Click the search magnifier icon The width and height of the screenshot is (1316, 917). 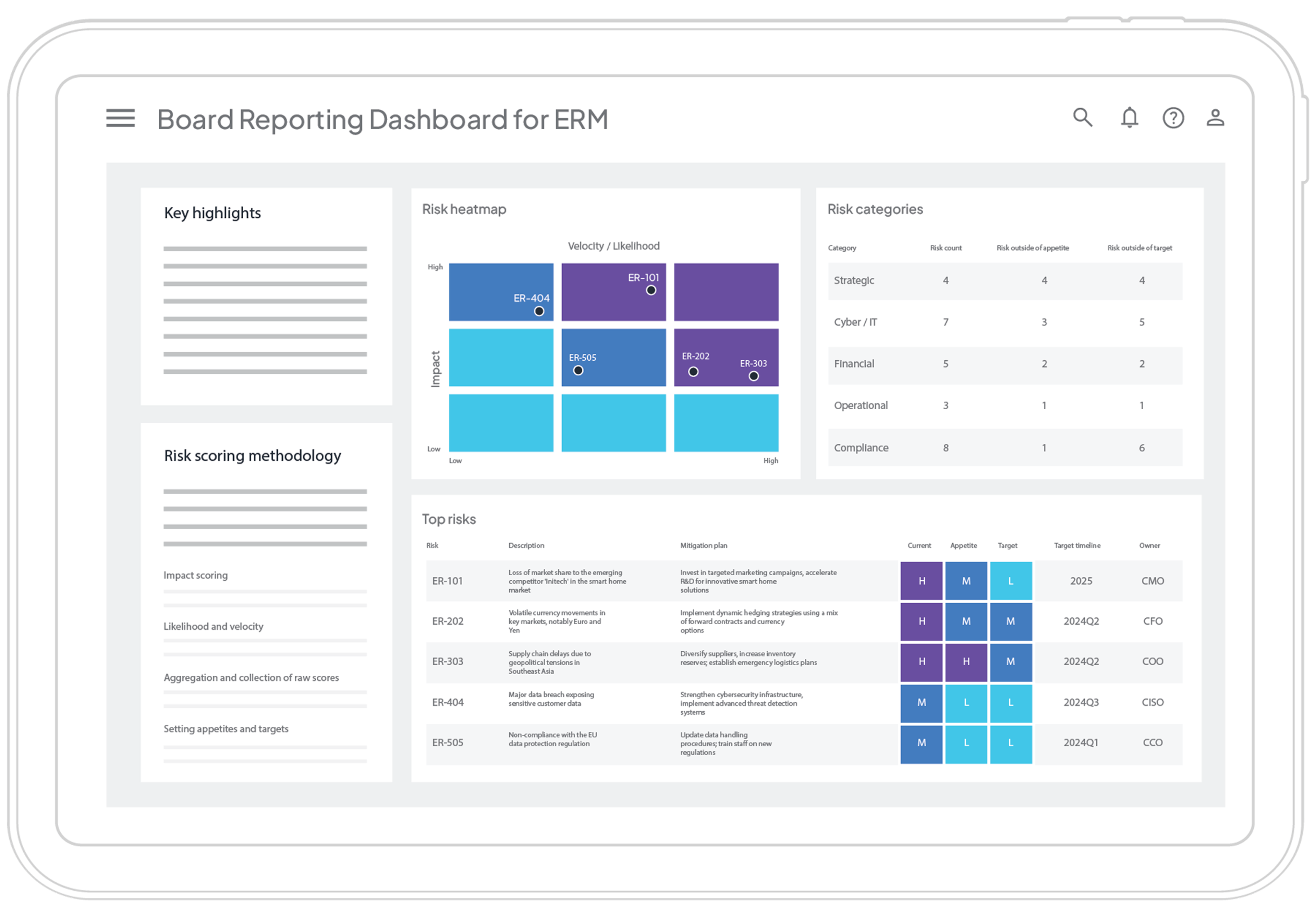[x=1082, y=117]
